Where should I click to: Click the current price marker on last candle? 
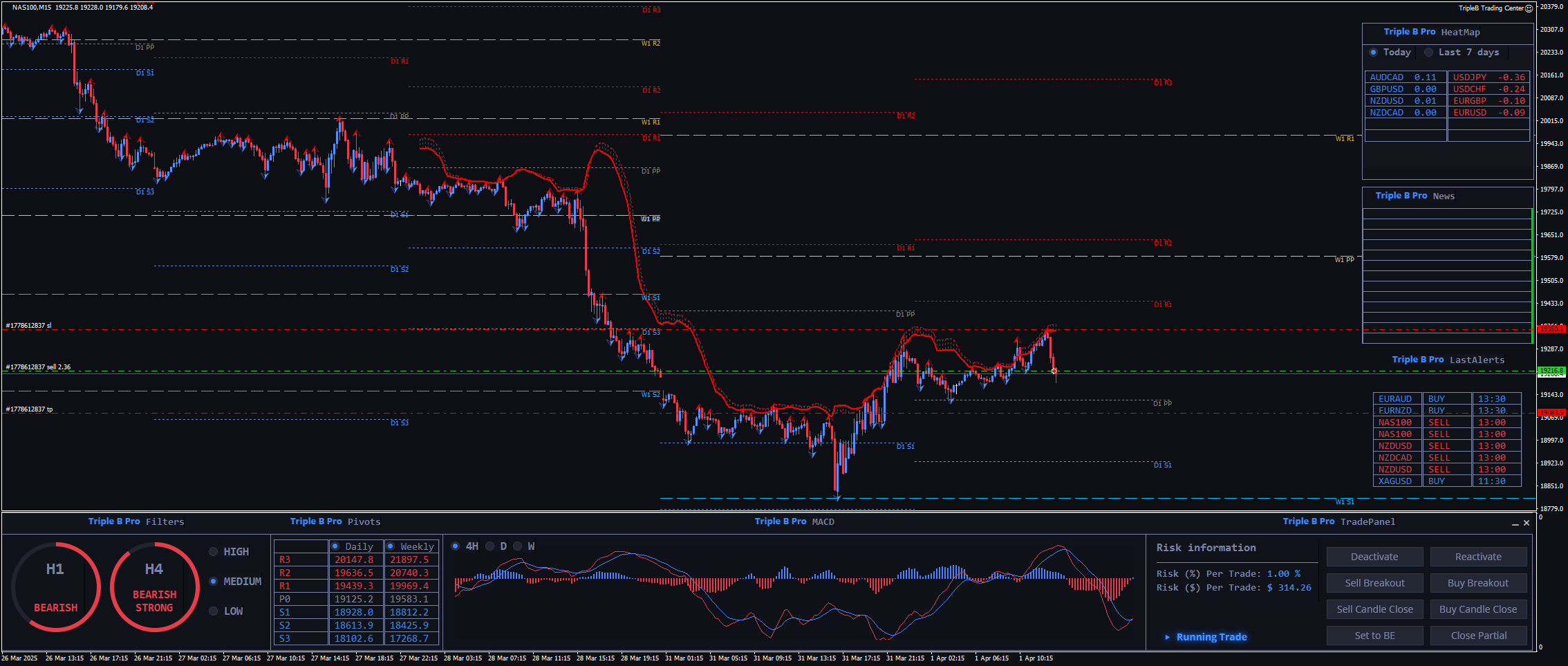(x=1054, y=371)
